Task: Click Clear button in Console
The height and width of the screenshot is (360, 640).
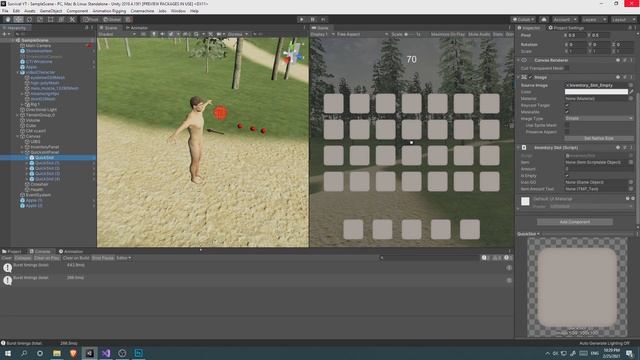Action: tap(7, 258)
